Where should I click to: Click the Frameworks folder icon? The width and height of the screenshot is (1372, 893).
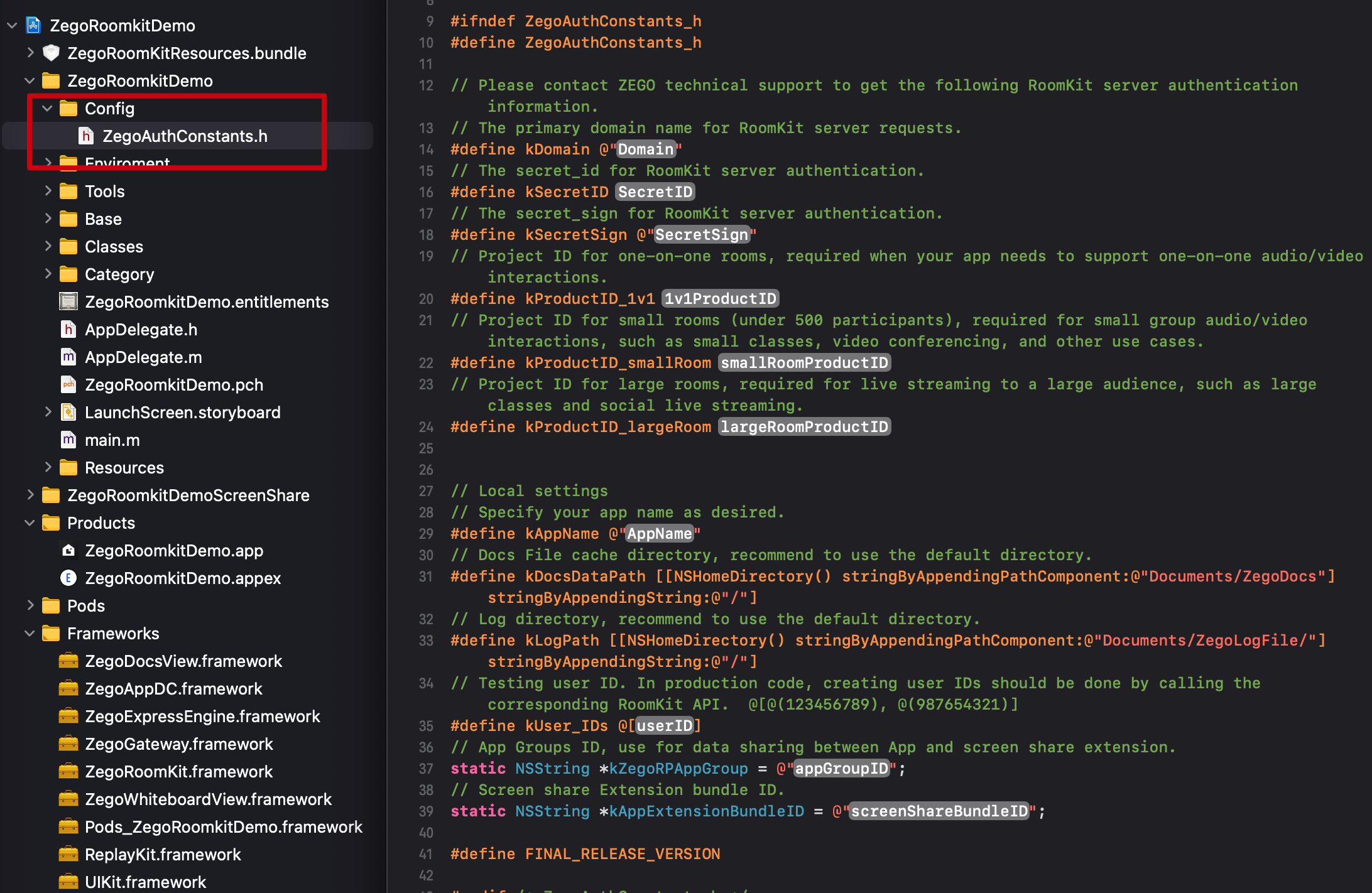tap(51, 634)
